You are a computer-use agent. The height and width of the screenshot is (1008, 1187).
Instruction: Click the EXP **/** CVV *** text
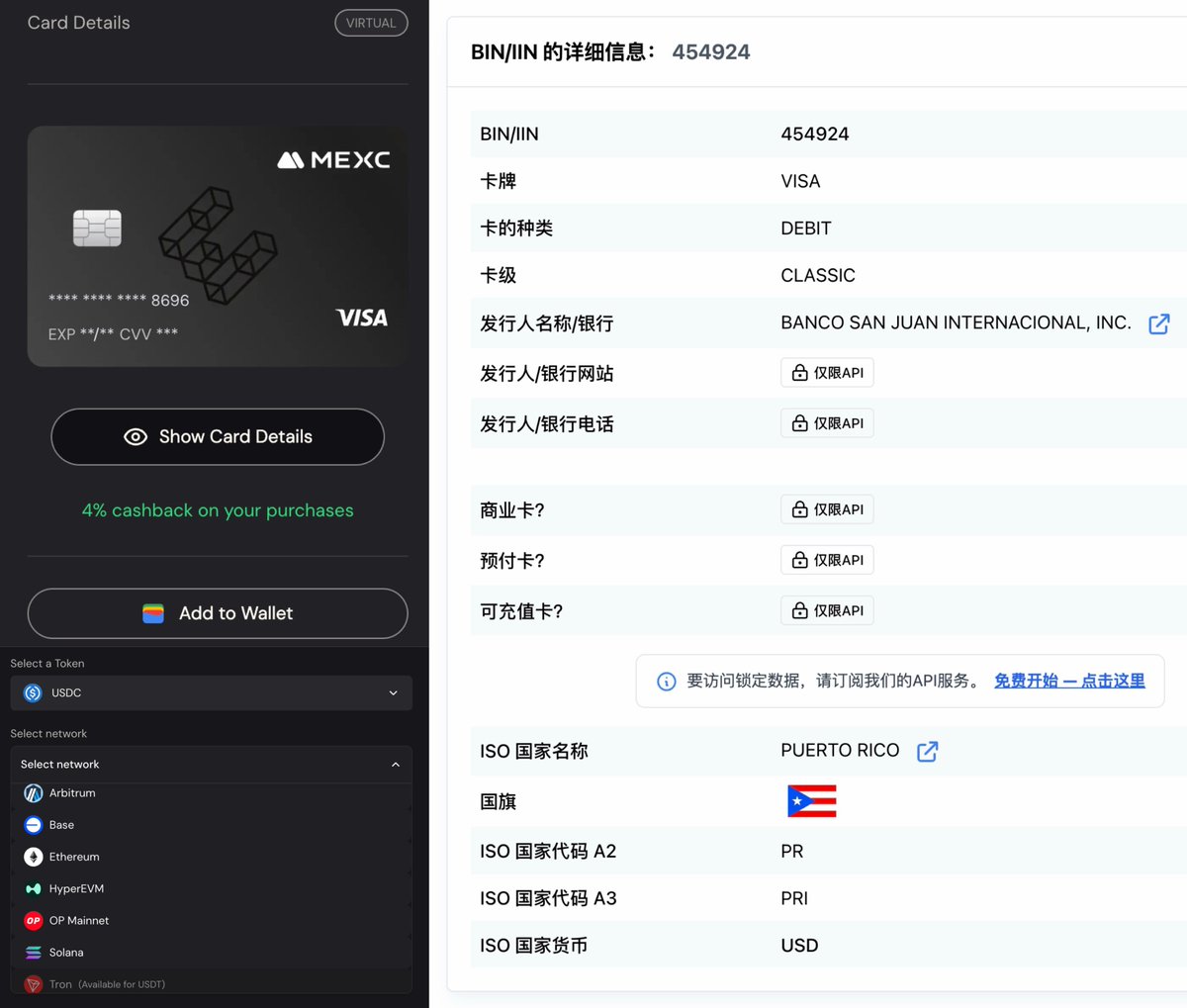point(113,334)
